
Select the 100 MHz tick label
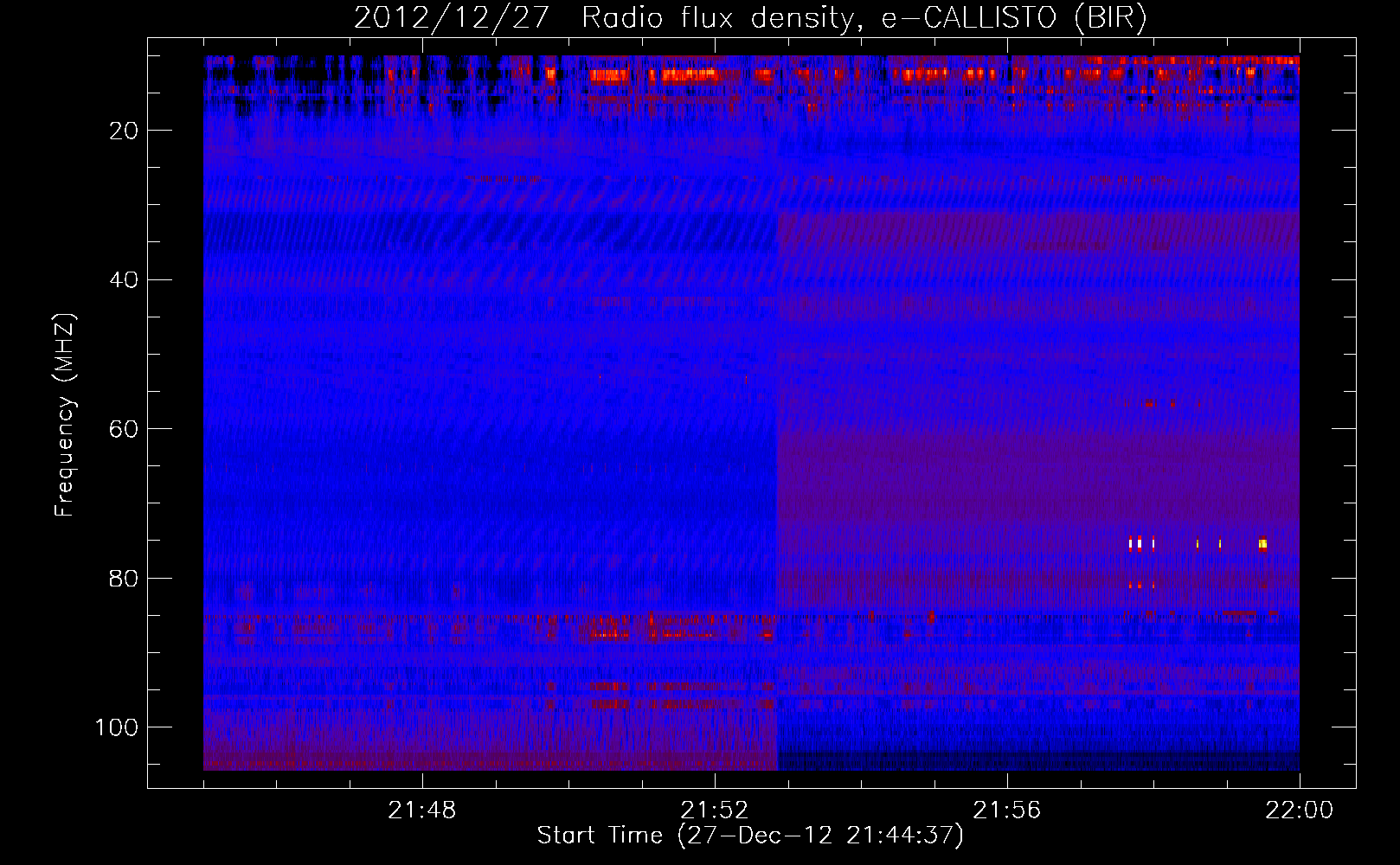118,727
